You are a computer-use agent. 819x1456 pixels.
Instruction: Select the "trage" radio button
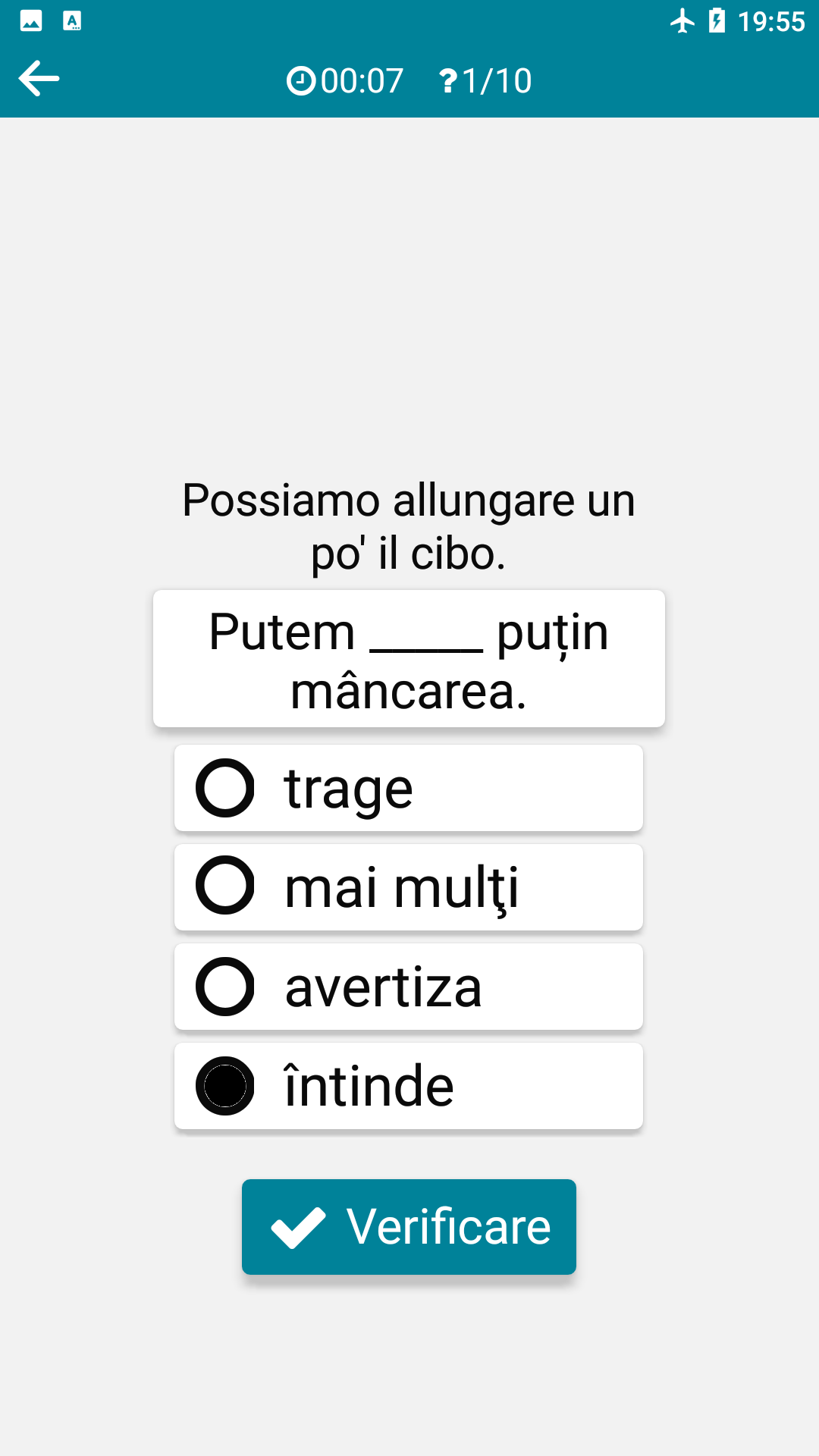pyautogui.click(x=225, y=788)
